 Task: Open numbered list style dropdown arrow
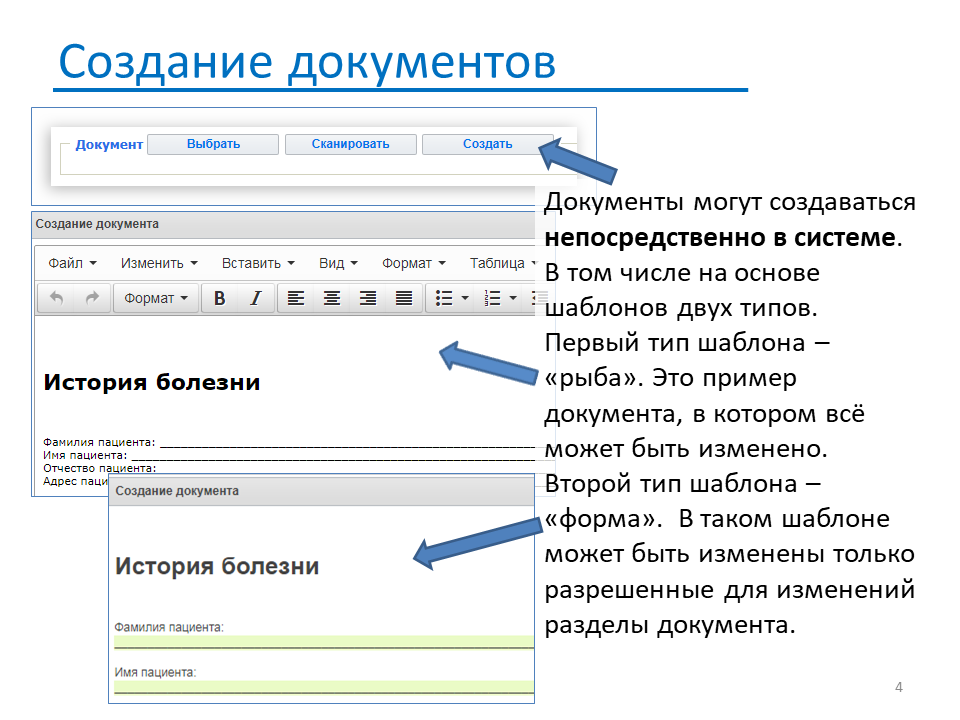pos(513,298)
